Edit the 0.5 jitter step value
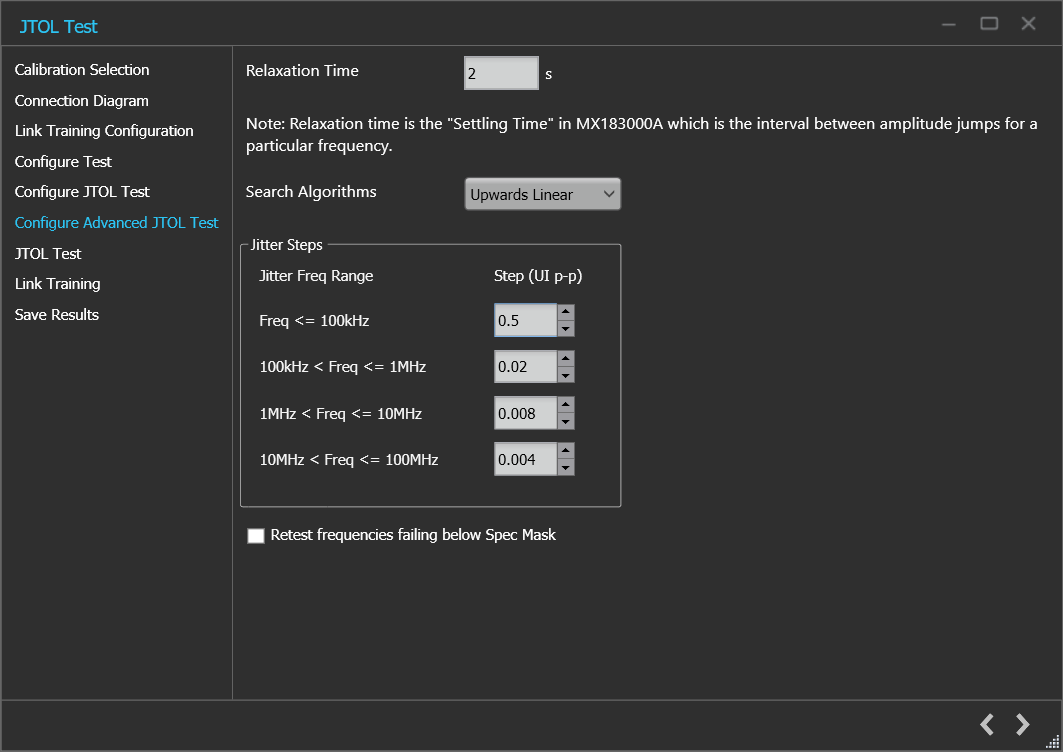 coord(525,320)
